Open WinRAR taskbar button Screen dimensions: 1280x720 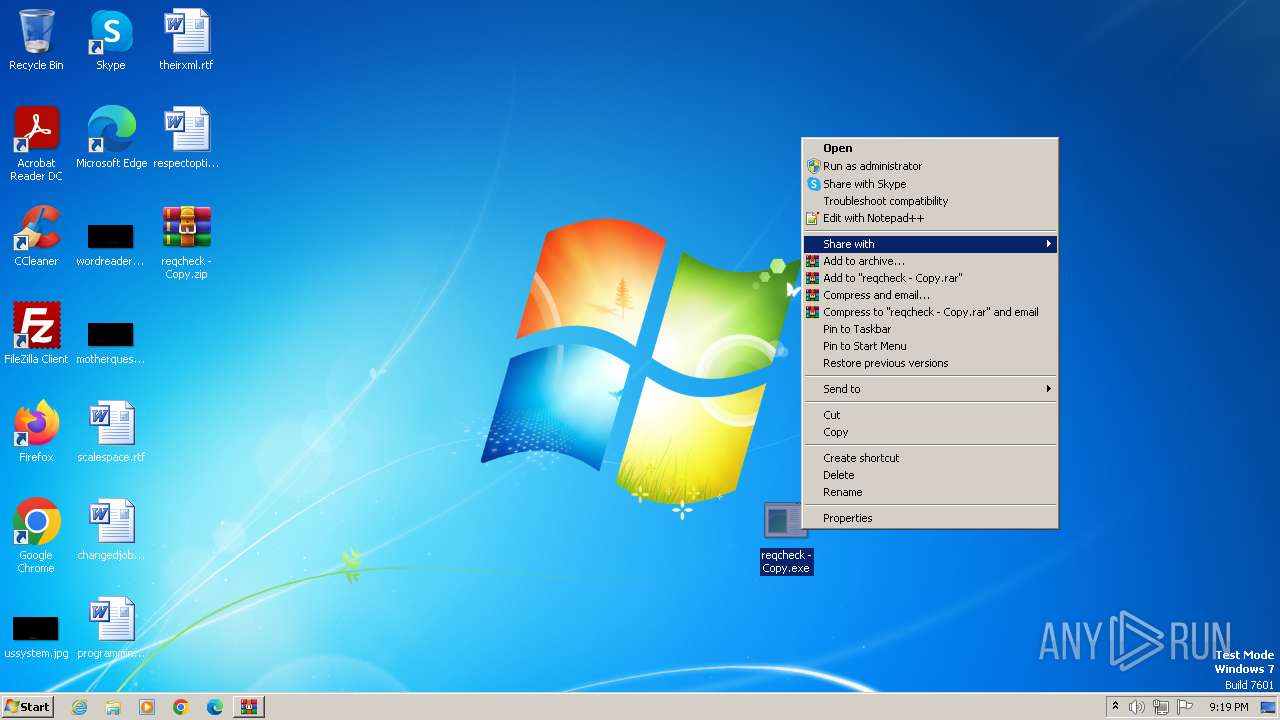(249, 707)
